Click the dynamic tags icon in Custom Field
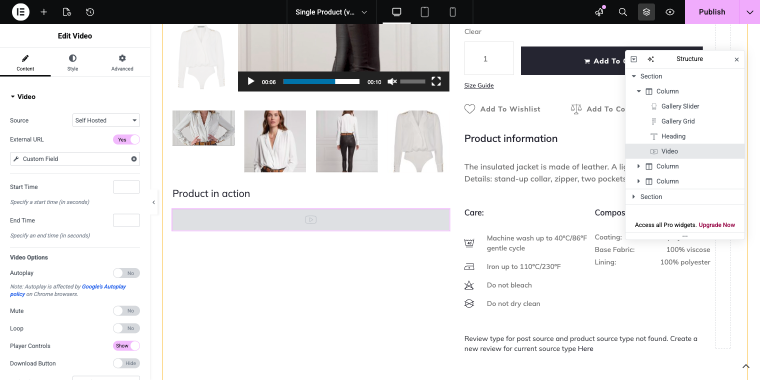The image size is (760, 380). pos(134,159)
